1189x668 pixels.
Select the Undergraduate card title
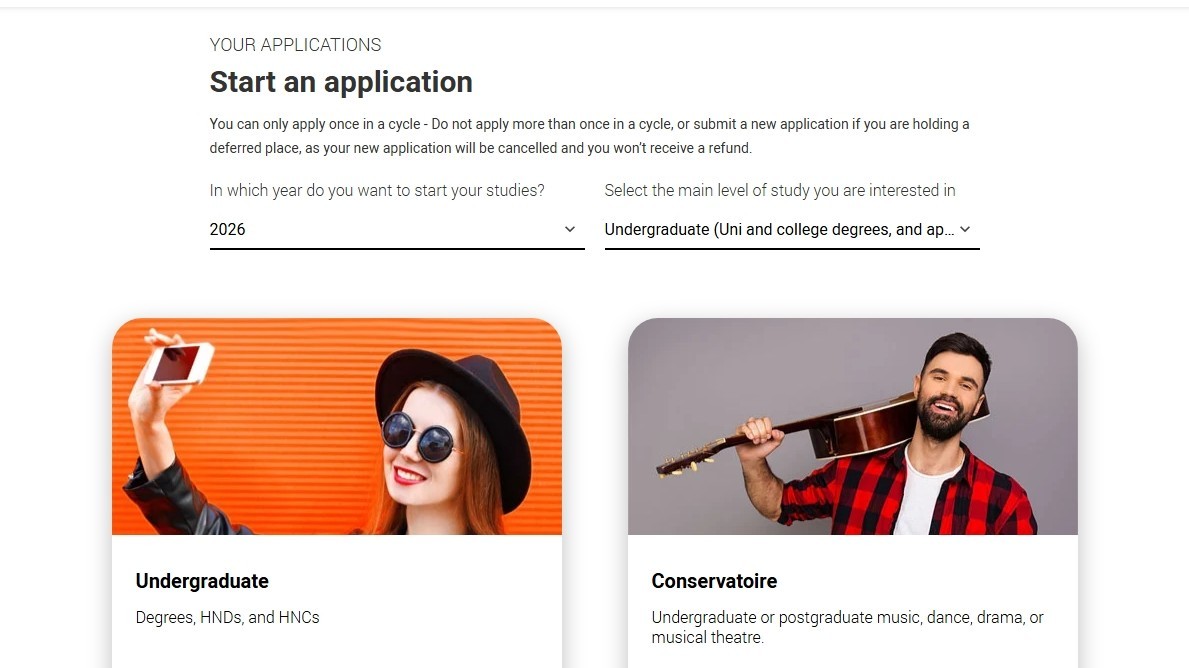pos(202,581)
